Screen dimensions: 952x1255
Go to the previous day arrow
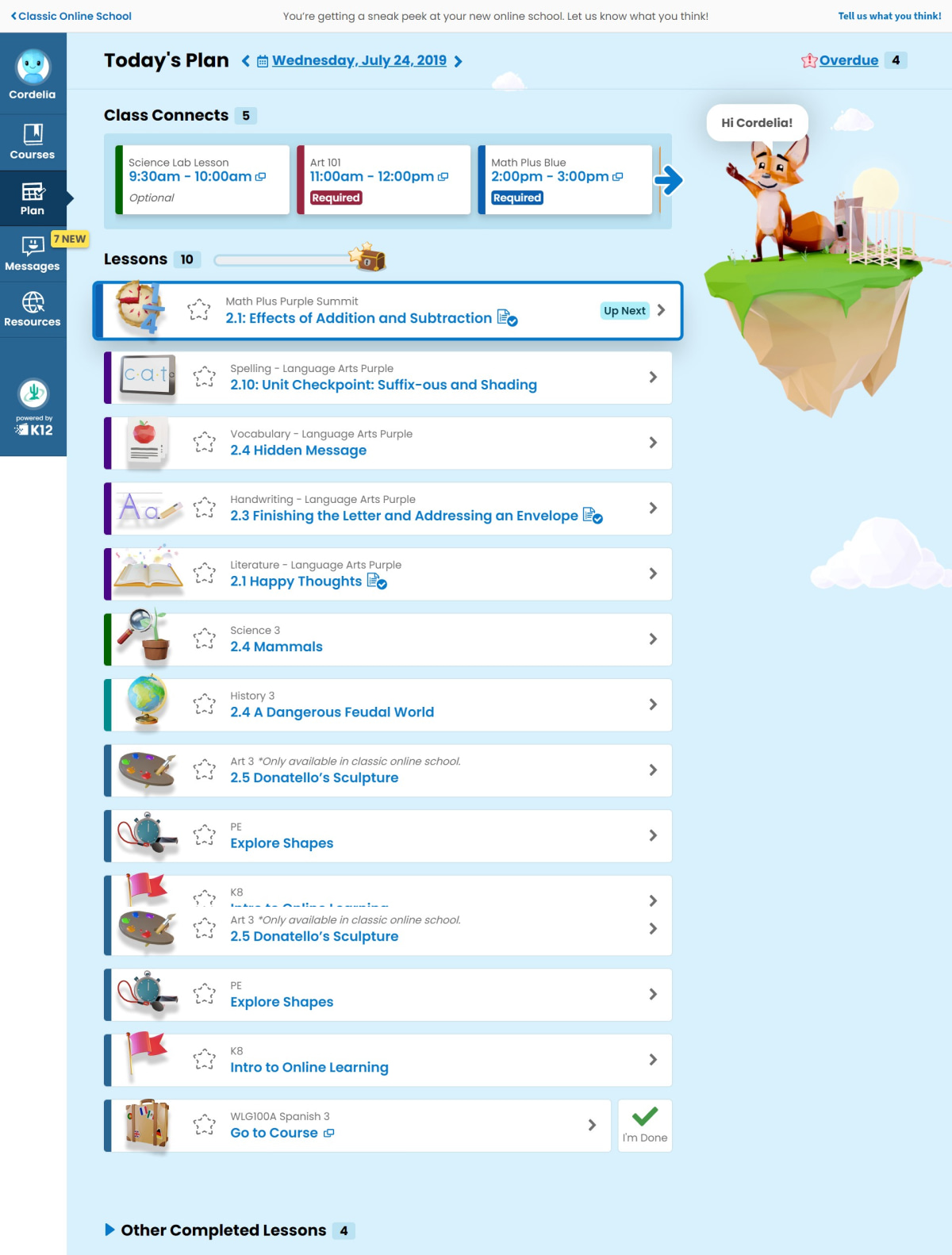click(246, 61)
